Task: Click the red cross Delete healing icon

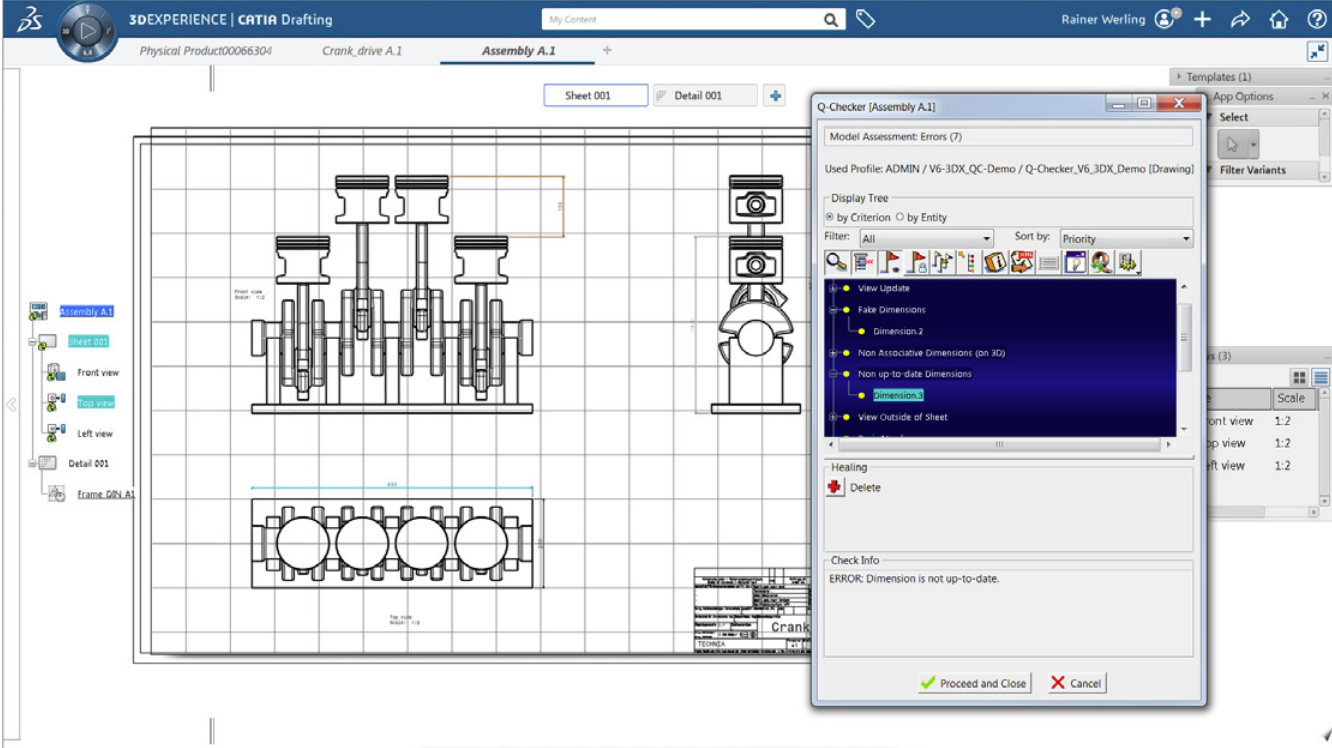Action: click(835, 487)
